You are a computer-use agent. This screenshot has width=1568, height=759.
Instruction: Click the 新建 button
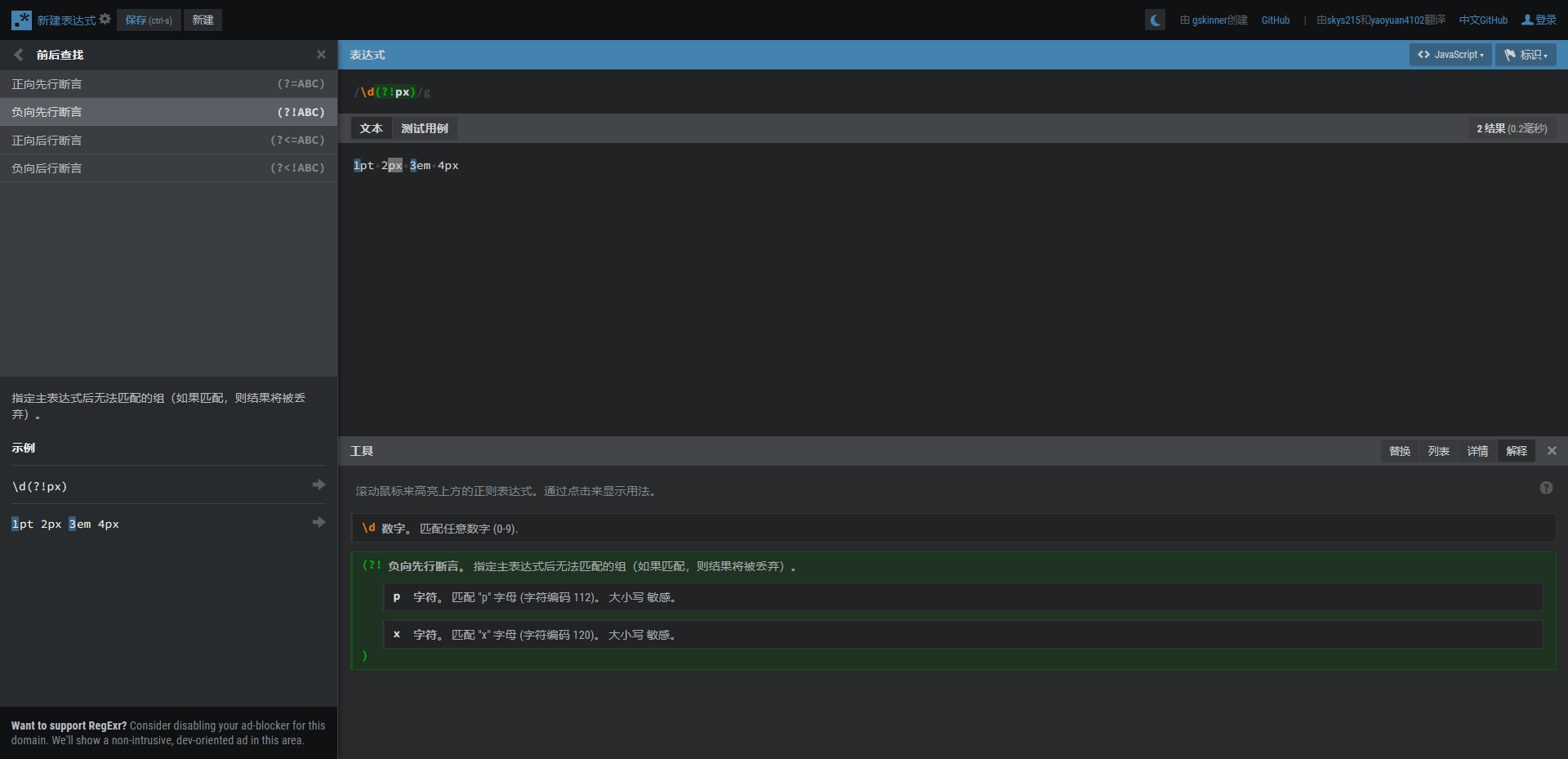pyautogui.click(x=203, y=20)
